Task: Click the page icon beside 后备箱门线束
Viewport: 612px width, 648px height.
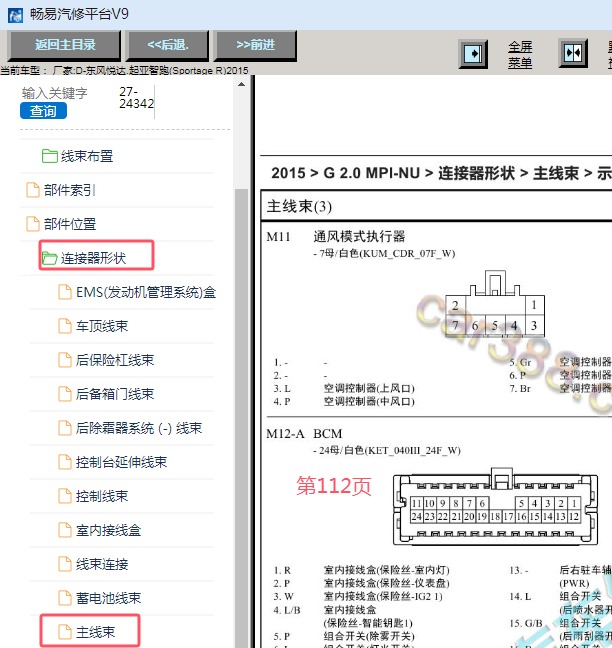Action: [64, 394]
